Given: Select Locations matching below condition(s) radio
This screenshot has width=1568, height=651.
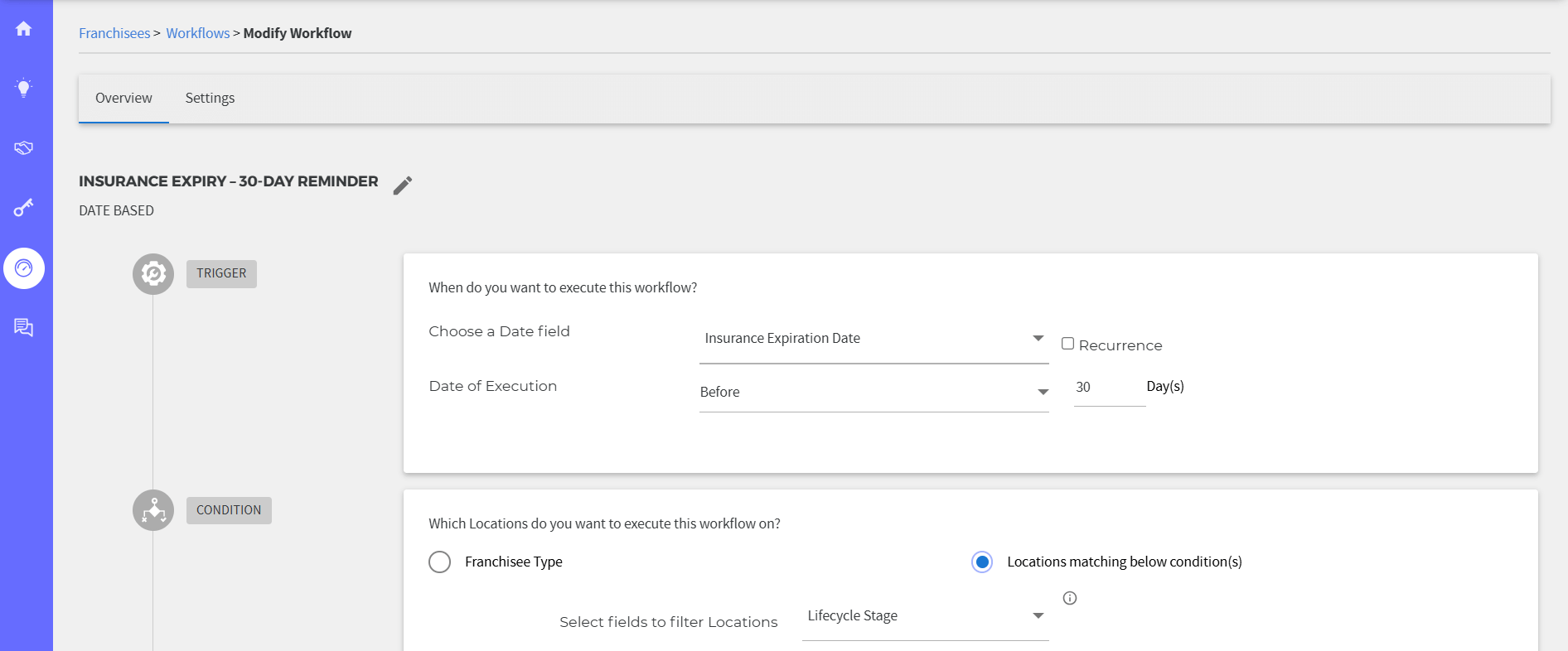Looking at the screenshot, I should click(x=982, y=562).
